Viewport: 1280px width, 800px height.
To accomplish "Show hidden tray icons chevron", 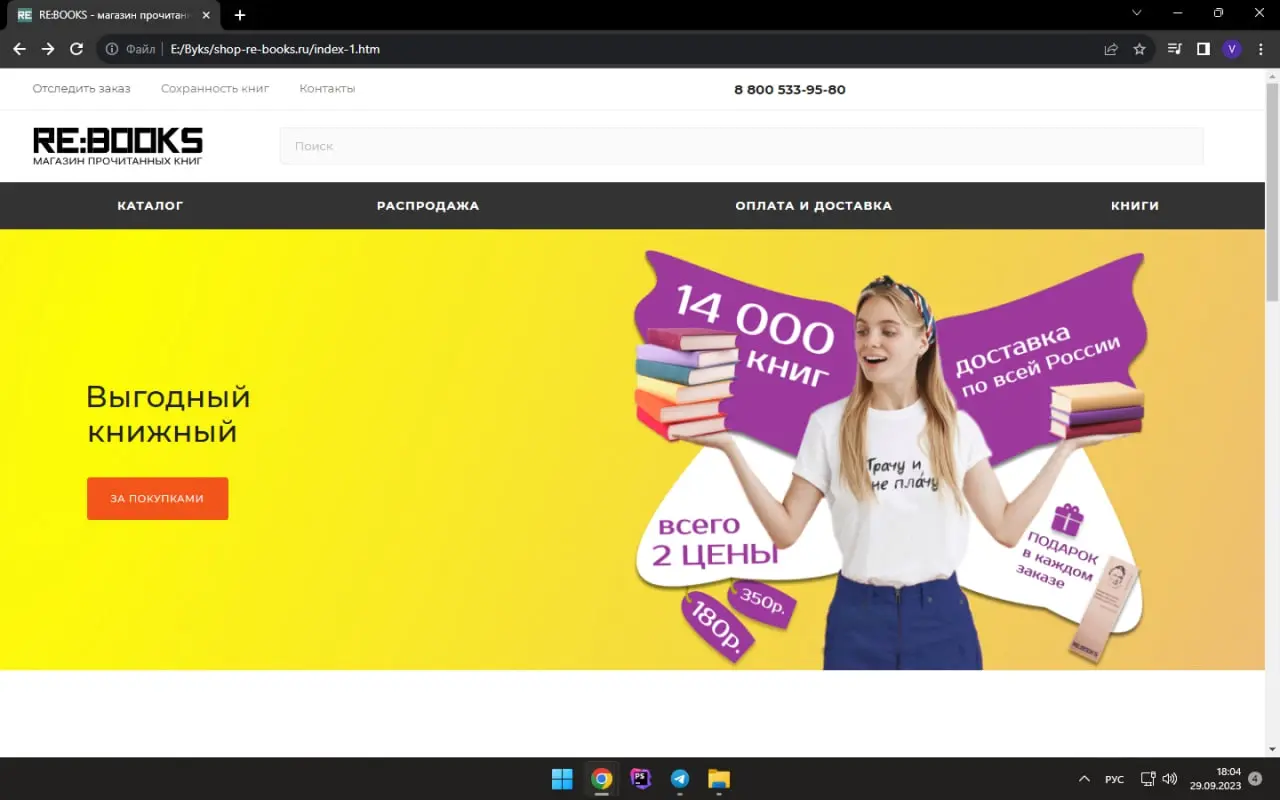I will point(1084,779).
